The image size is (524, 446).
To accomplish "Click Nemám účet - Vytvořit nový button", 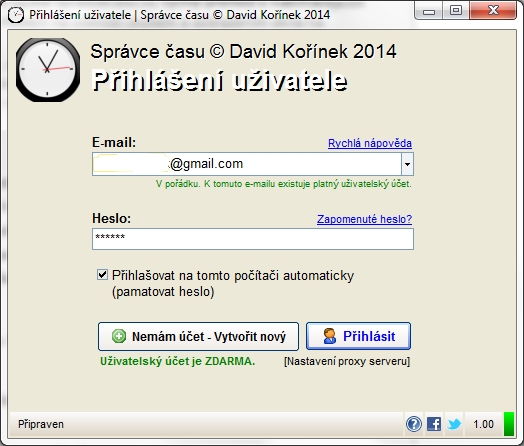I will tap(199, 336).
